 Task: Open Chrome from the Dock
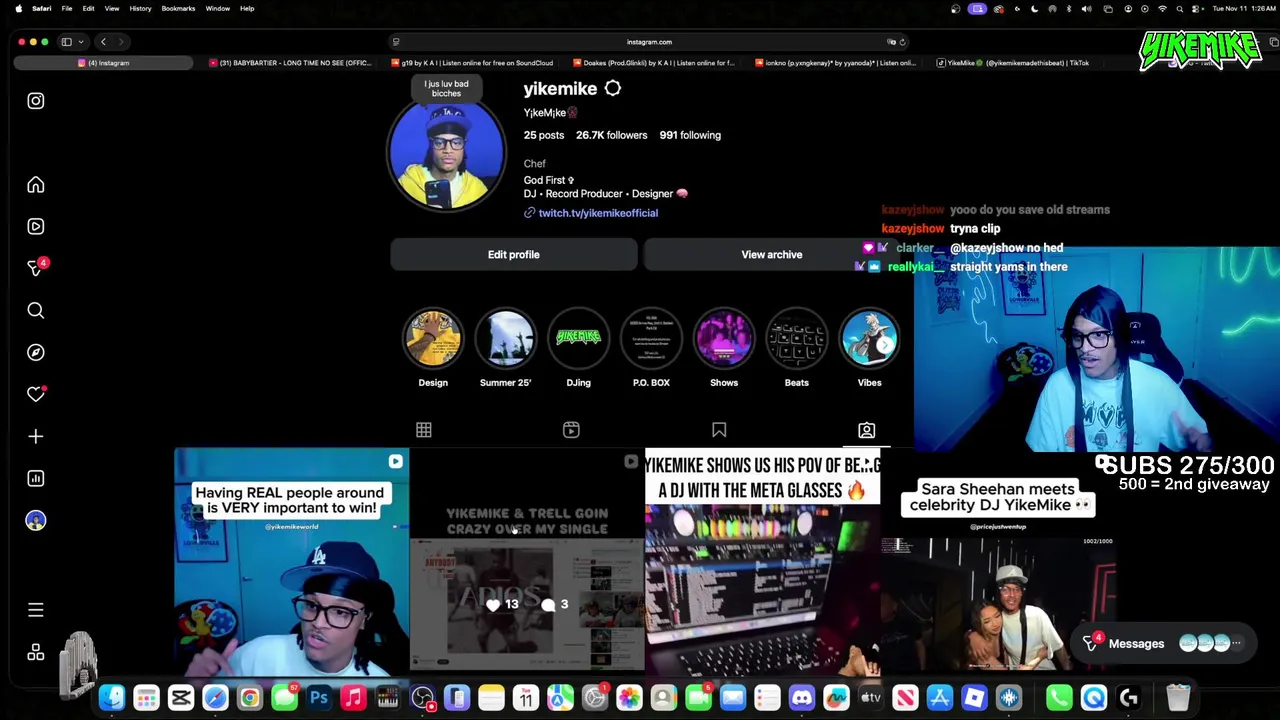click(250, 697)
